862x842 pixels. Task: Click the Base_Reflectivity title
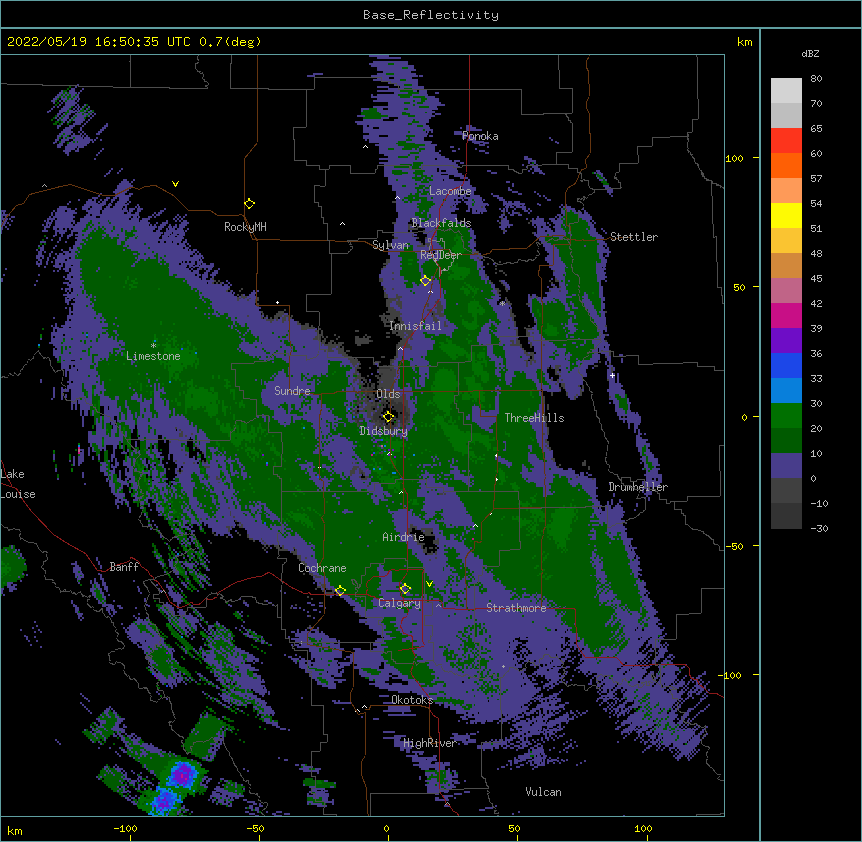tap(431, 15)
